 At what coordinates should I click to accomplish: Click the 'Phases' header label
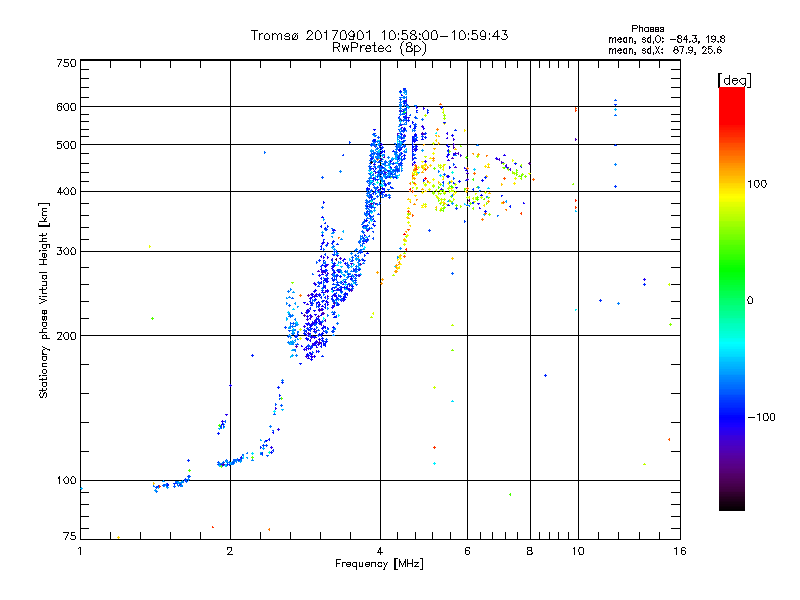click(x=647, y=29)
